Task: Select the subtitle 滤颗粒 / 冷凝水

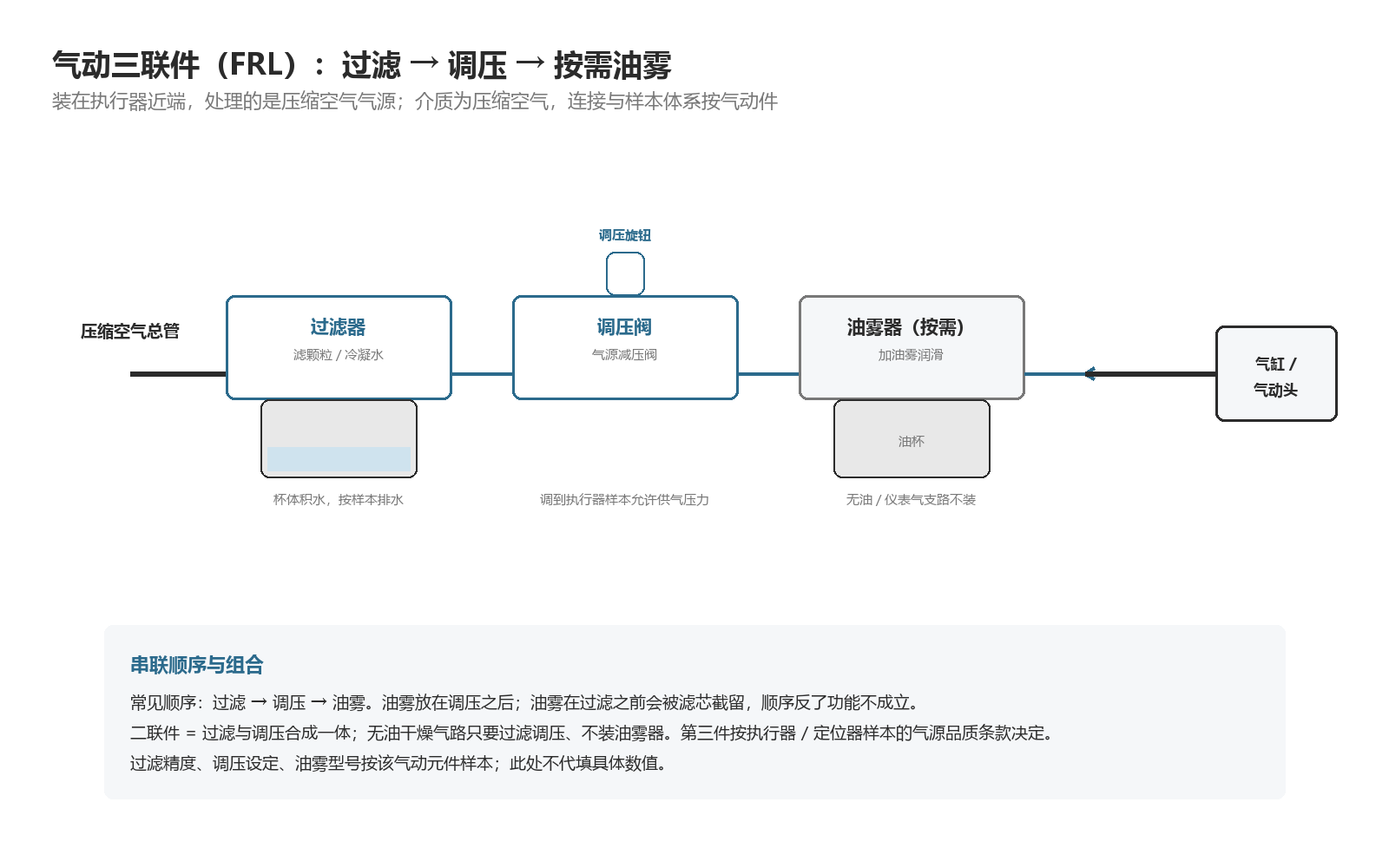Action: coord(339,355)
